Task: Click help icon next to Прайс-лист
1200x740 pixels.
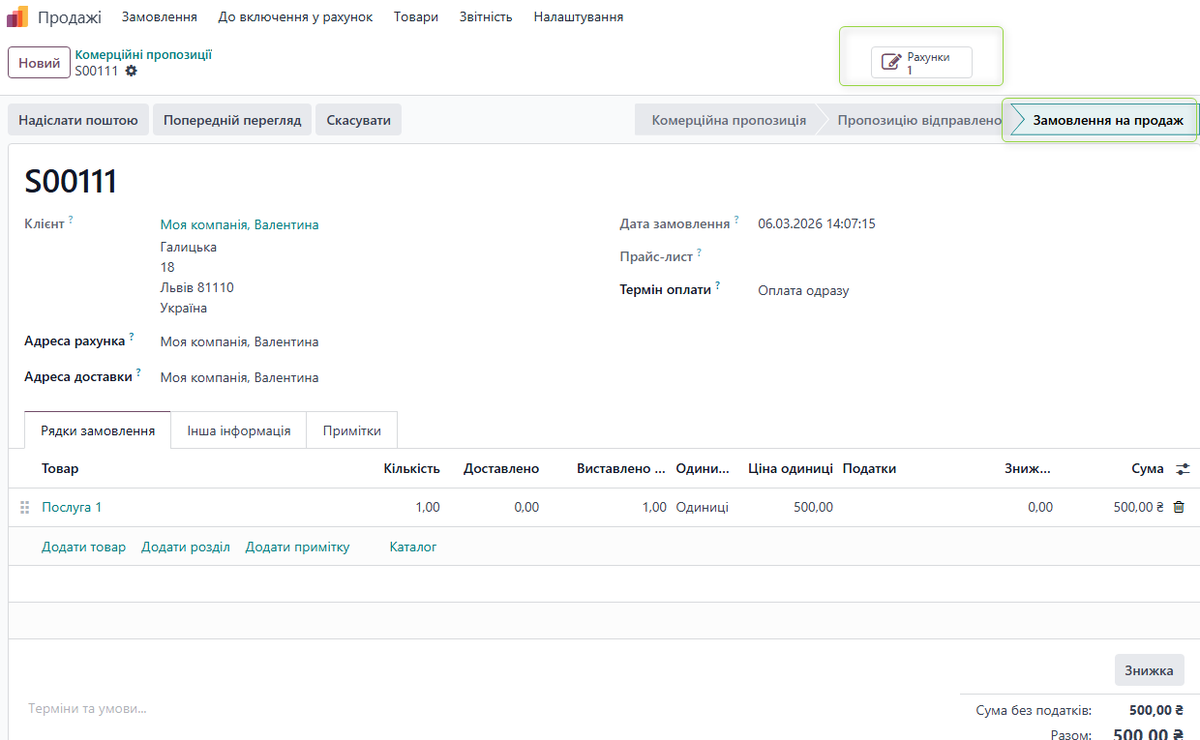Action: 699,252
